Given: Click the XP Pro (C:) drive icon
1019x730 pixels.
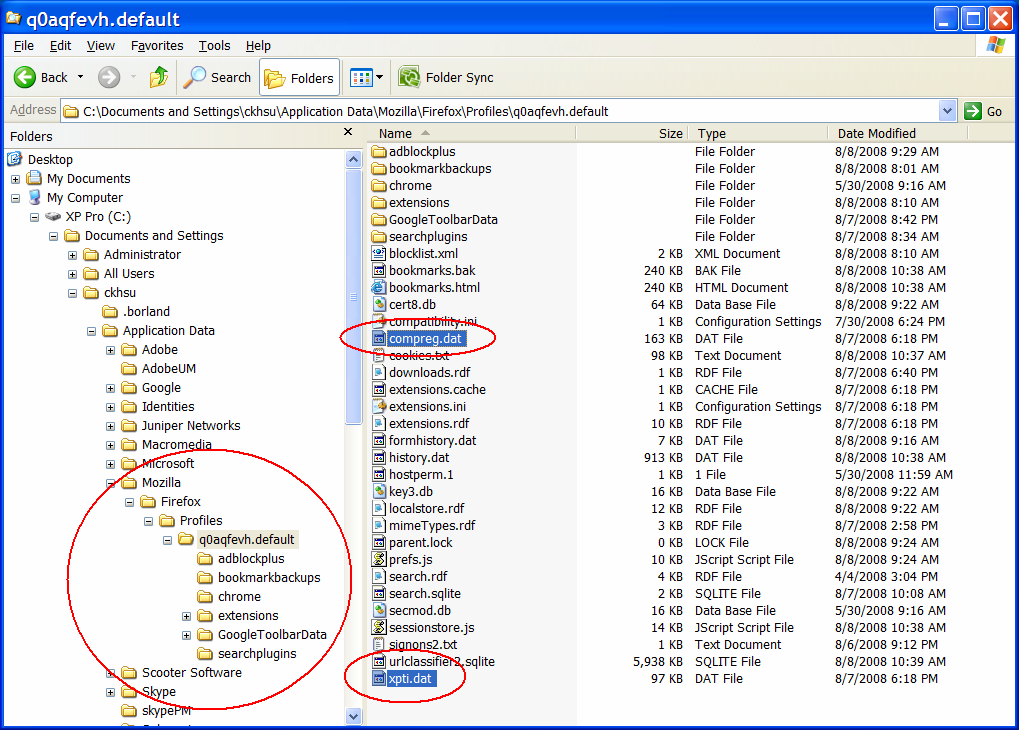Looking at the screenshot, I should (53, 216).
